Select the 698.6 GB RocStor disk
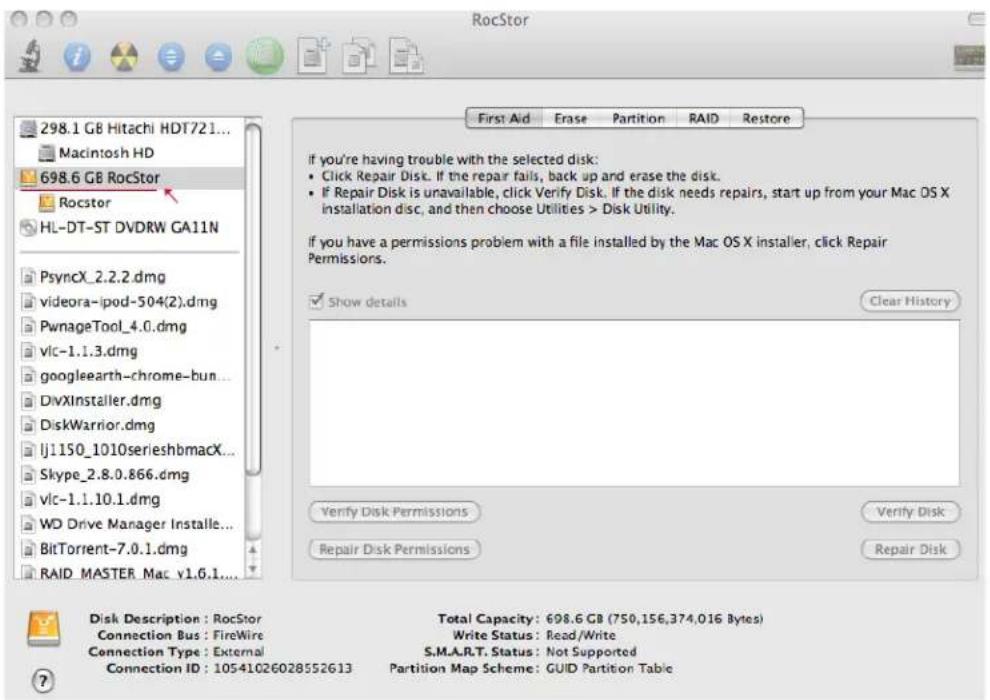 click(129, 178)
